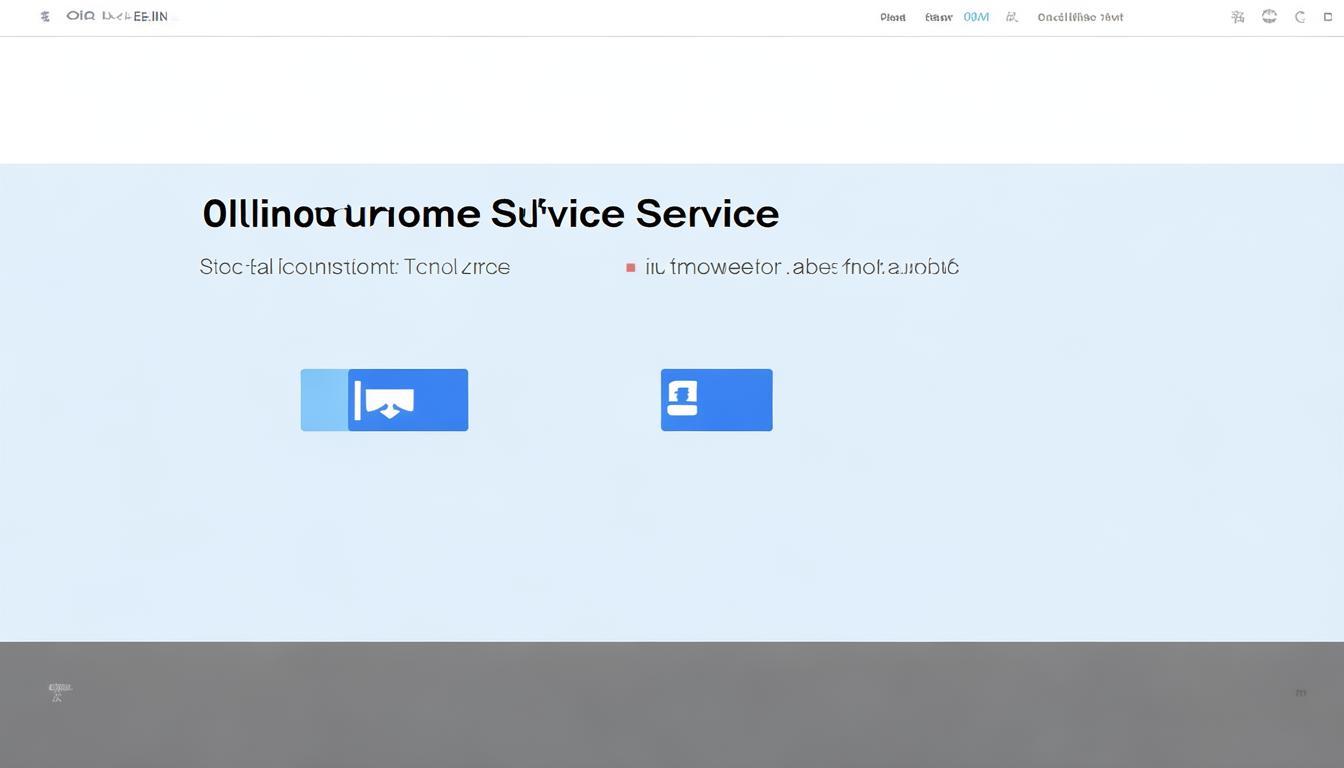Open the 'Etasw' item in the top navigation
Screen dimensions: 1344x768
[938, 17]
